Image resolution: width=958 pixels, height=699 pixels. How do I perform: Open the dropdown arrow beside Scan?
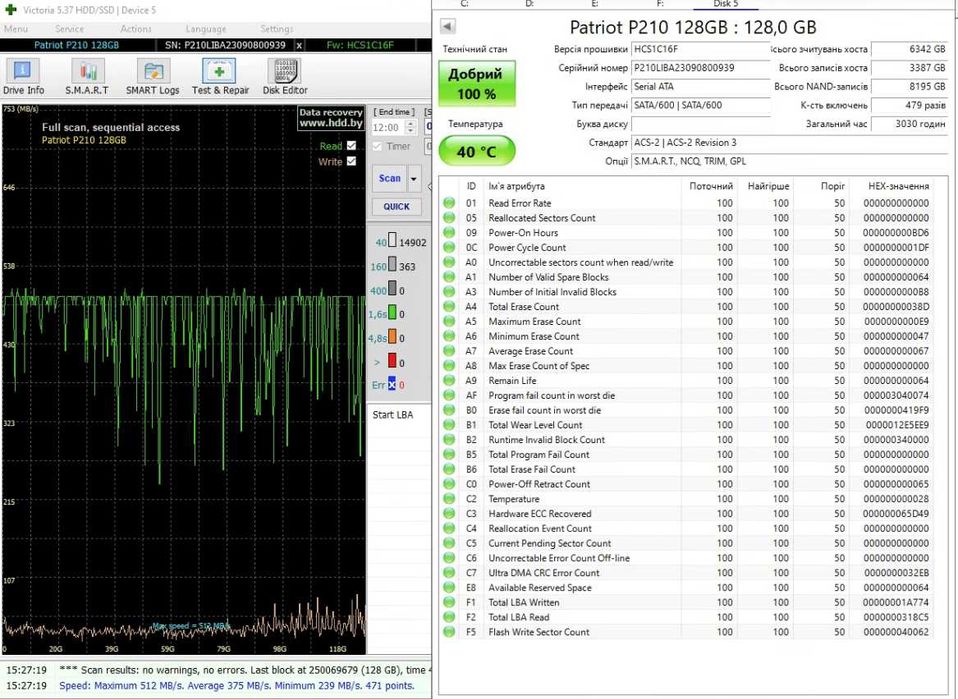tap(414, 178)
